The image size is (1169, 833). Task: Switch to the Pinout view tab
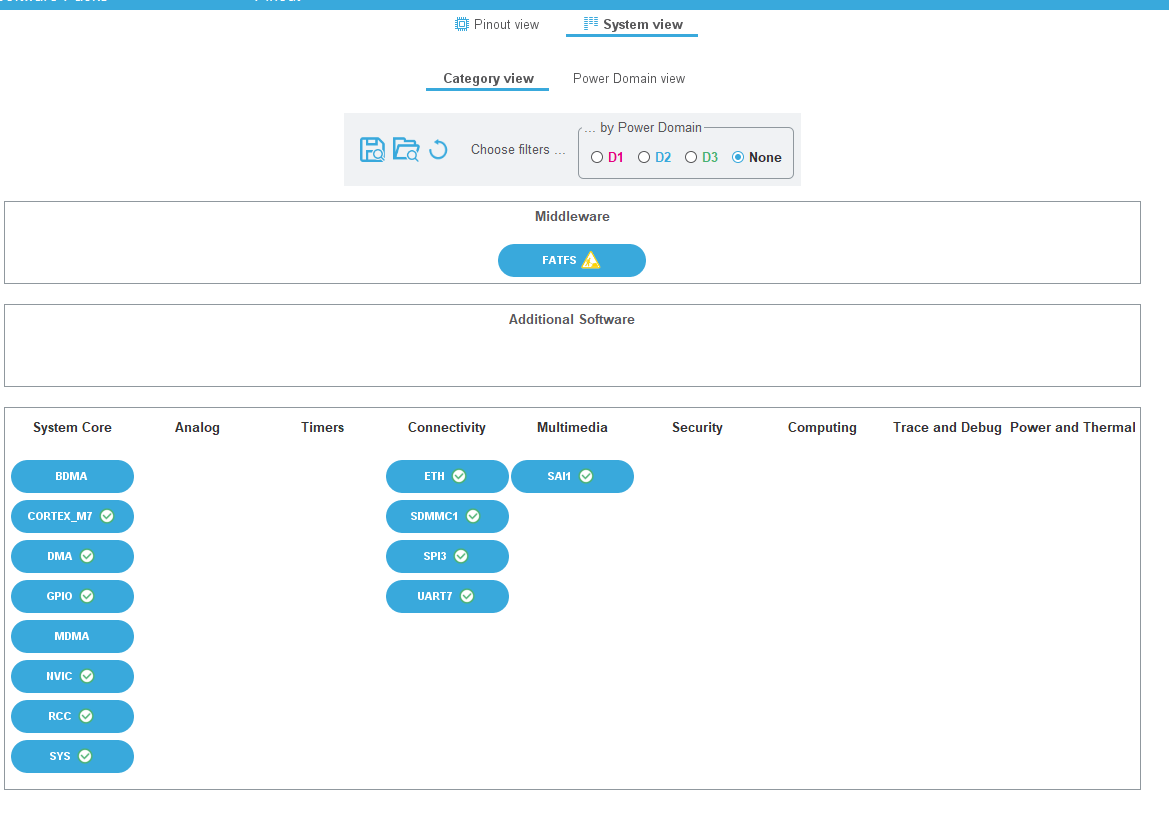click(497, 25)
